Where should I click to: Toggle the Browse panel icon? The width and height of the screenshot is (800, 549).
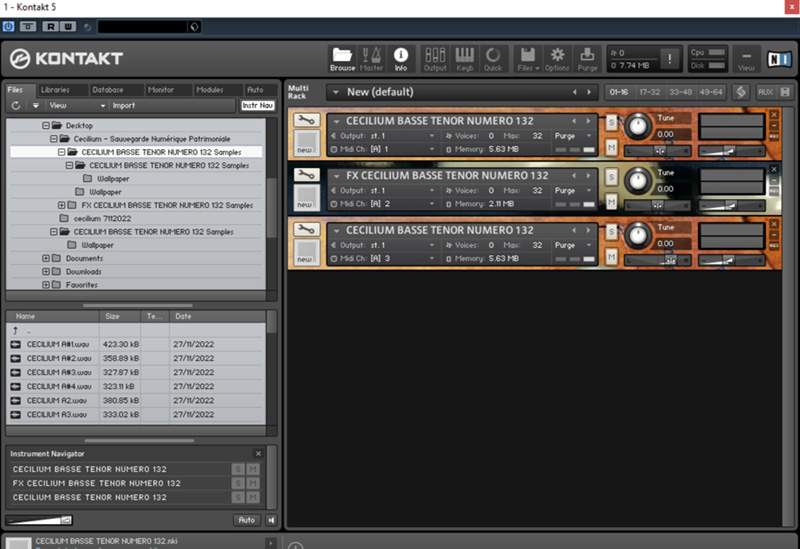pyautogui.click(x=342, y=59)
